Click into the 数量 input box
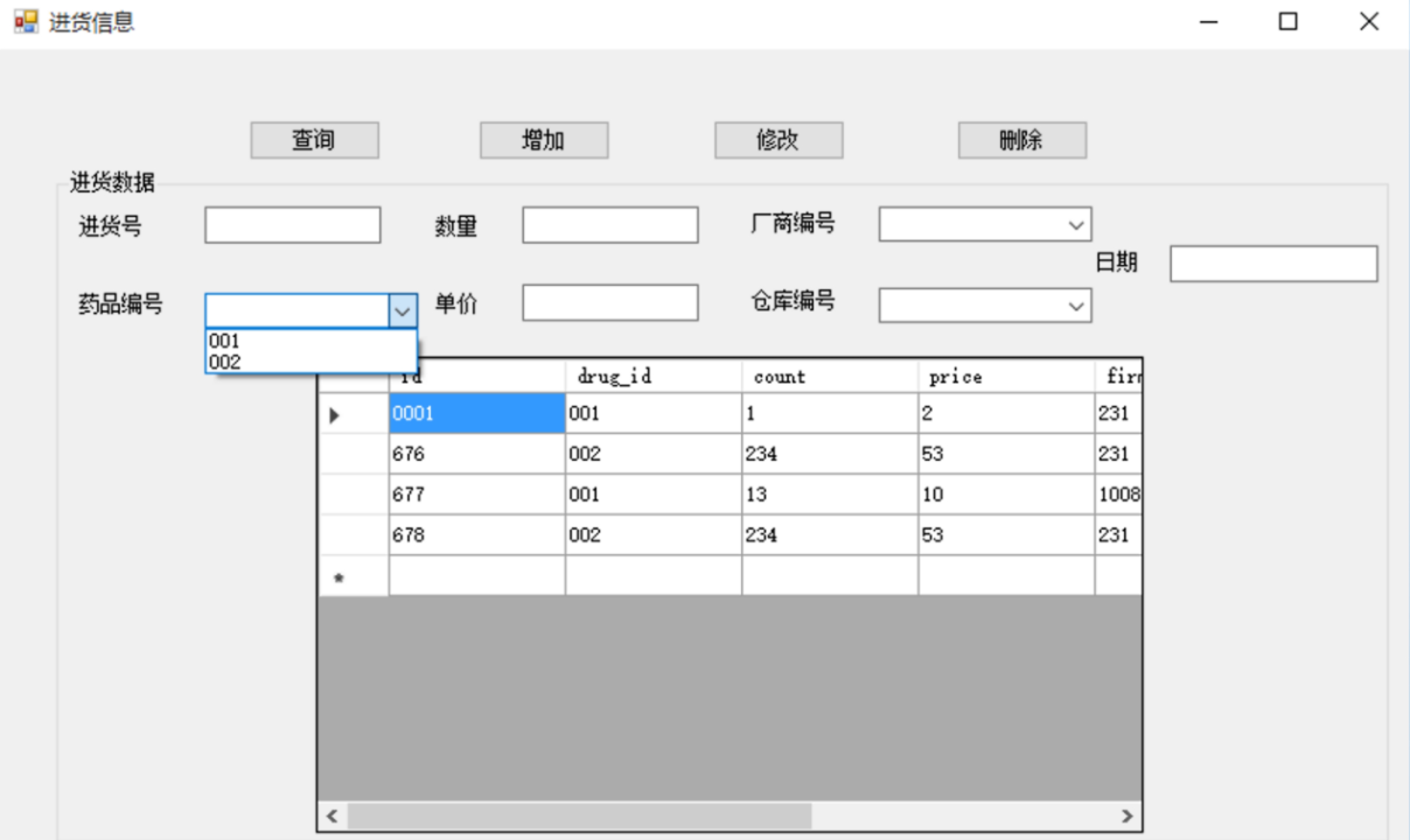The height and width of the screenshot is (840, 1410). (610, 225)
